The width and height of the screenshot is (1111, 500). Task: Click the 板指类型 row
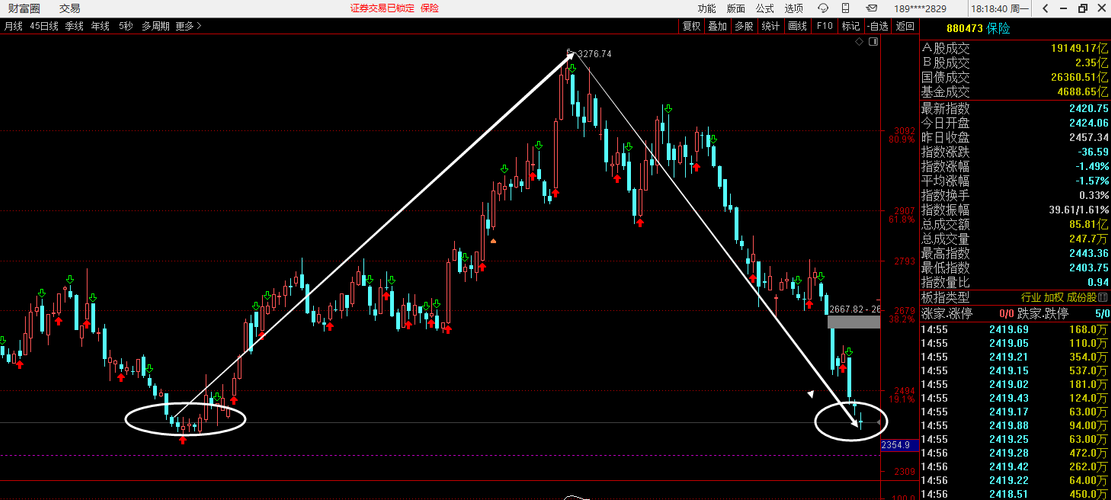(1015, 297)
